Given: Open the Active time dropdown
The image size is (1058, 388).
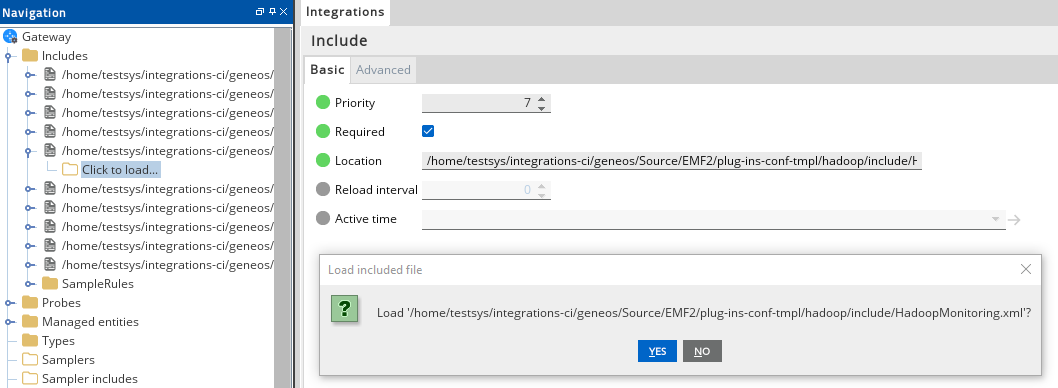Looking at the screenshot, I should click(x=996, y=219).
